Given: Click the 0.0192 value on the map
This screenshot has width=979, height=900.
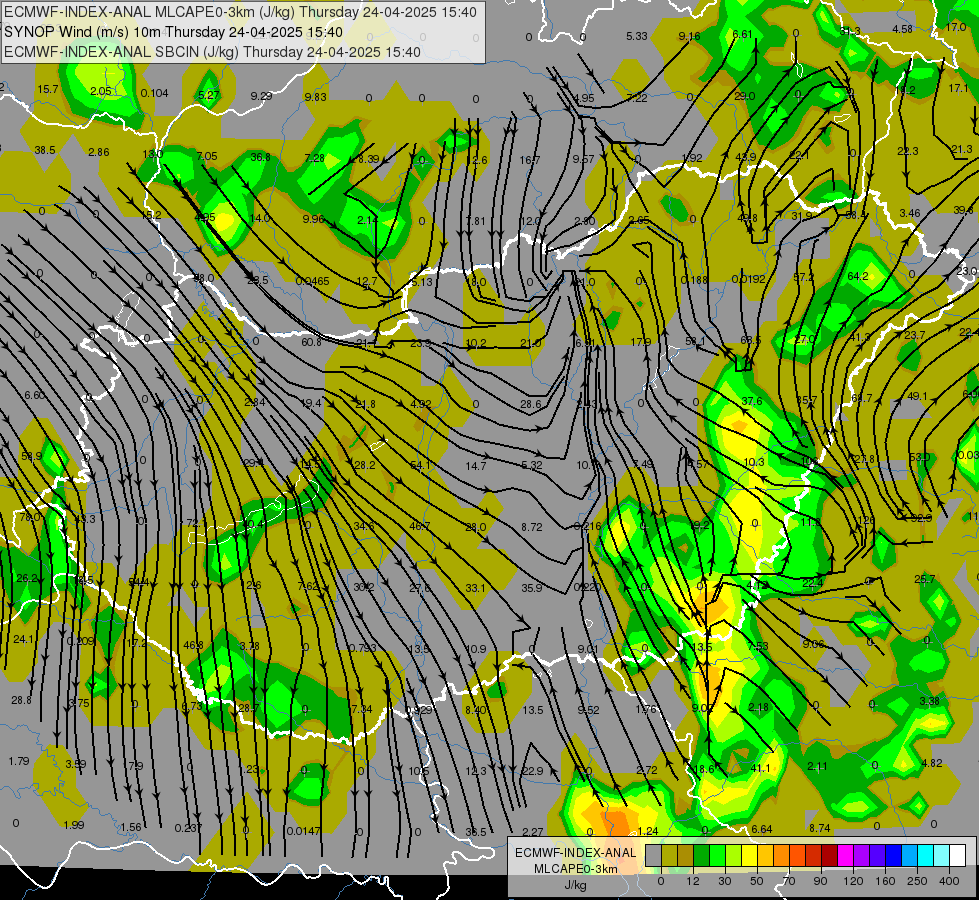Looking at the screenshot, I should (x=748, y=279).
